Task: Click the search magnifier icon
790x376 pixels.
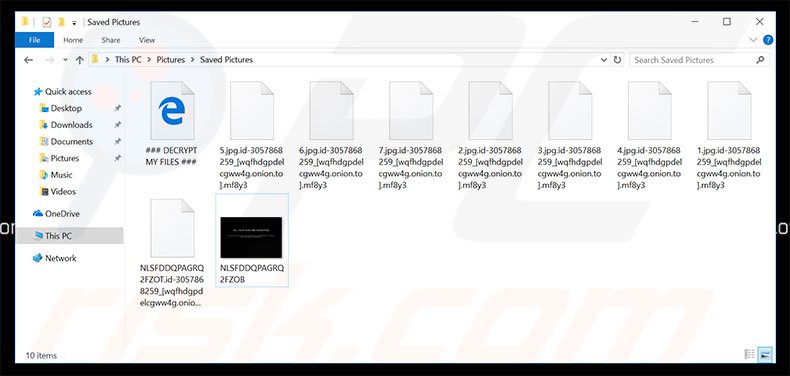Action: (x=760, y=59)
